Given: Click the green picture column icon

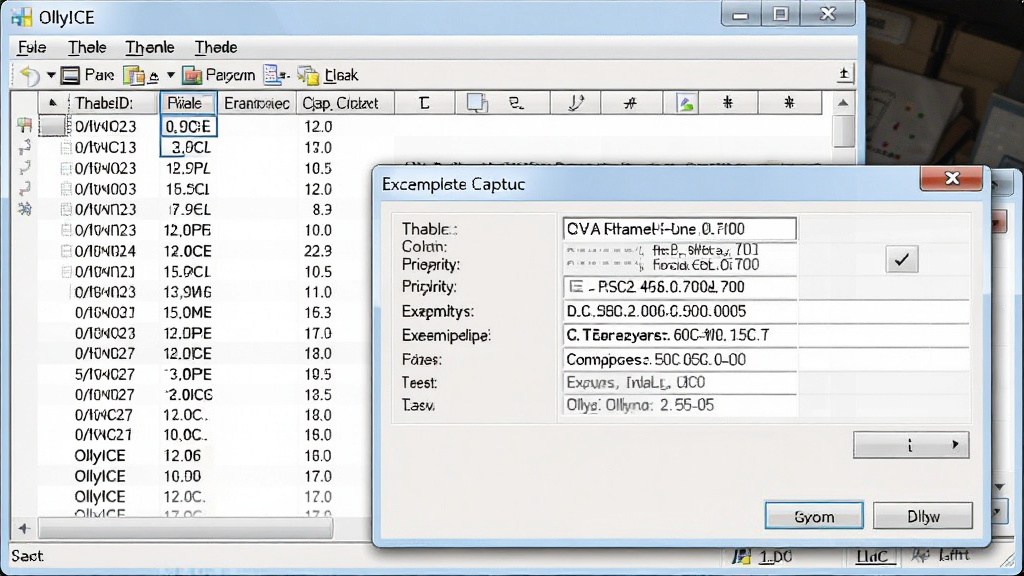Looking at the screenshot, I should 686,103.
